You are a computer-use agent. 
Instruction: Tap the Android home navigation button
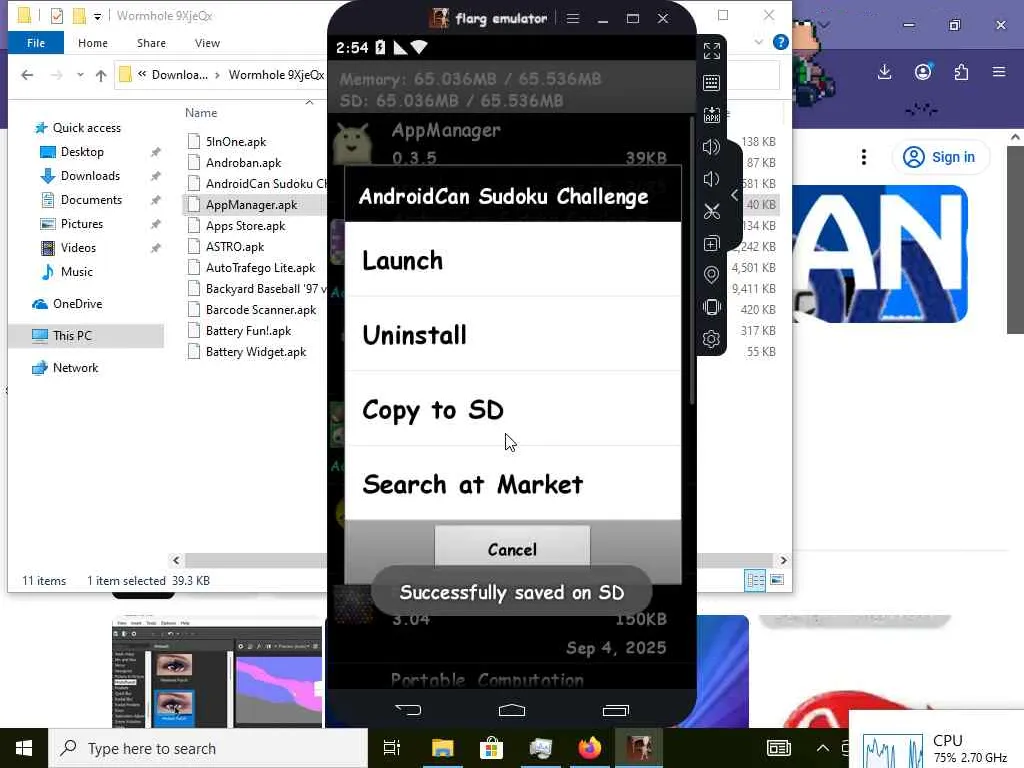pos(512,710)
